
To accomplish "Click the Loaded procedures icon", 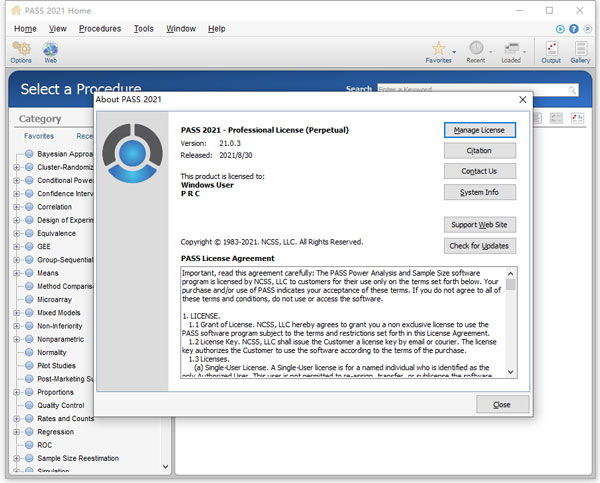I will point(511,48).
